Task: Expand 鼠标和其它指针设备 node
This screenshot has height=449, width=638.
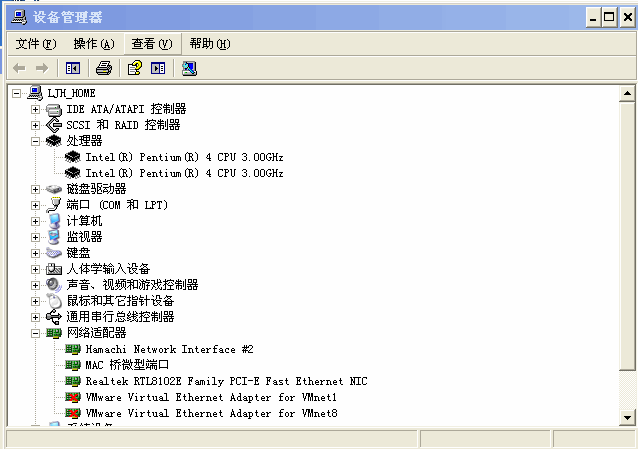Action: click(x=35, y=301)
